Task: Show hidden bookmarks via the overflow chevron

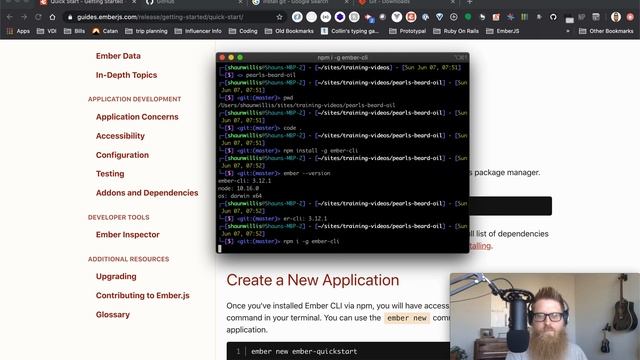Action: (568, 31)
